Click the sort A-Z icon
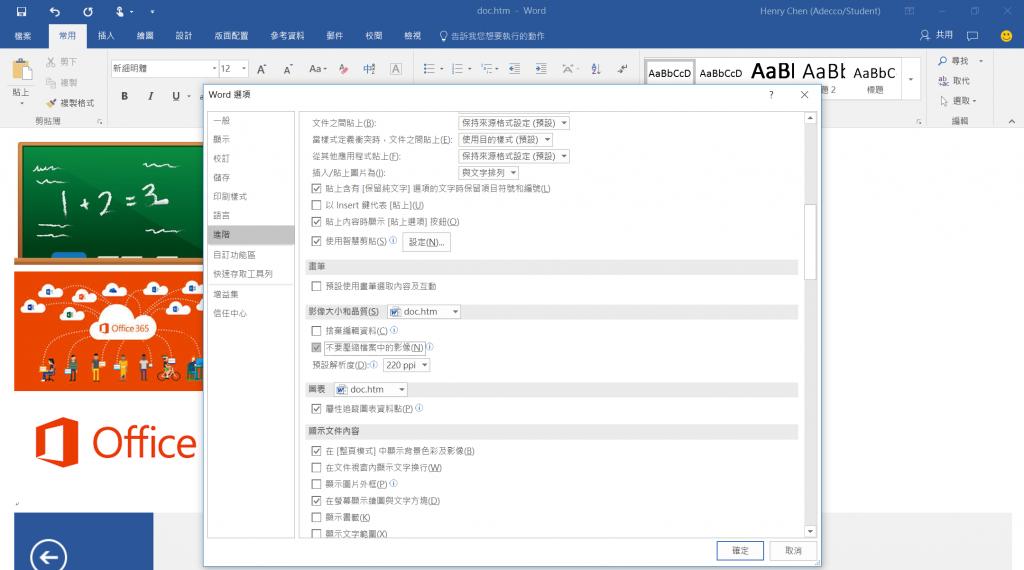 click(x=596, y=69)
